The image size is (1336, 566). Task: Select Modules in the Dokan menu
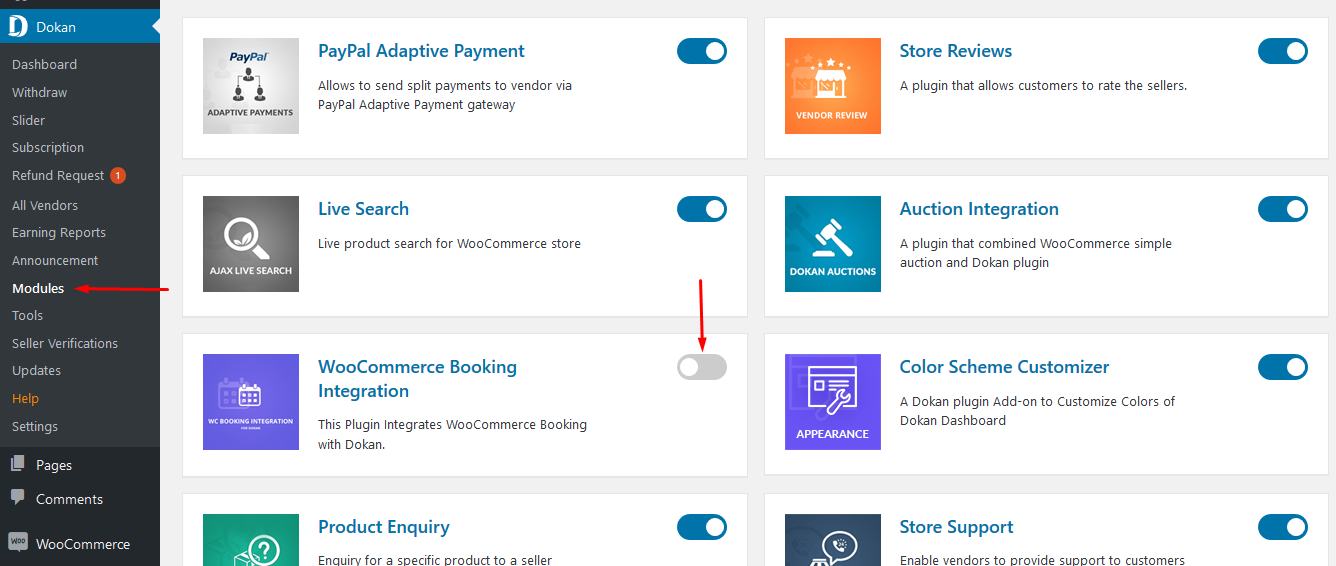[38, 288]
